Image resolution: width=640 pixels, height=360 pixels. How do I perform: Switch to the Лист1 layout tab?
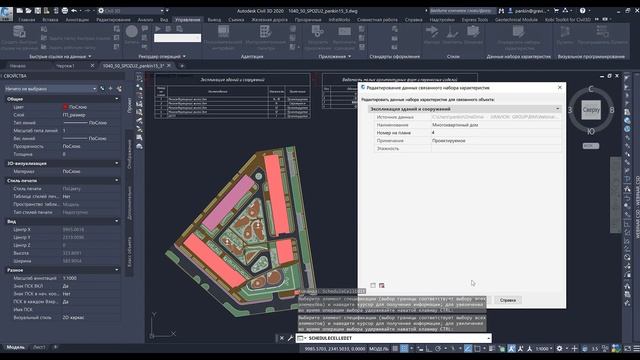[x=39, y=347]
